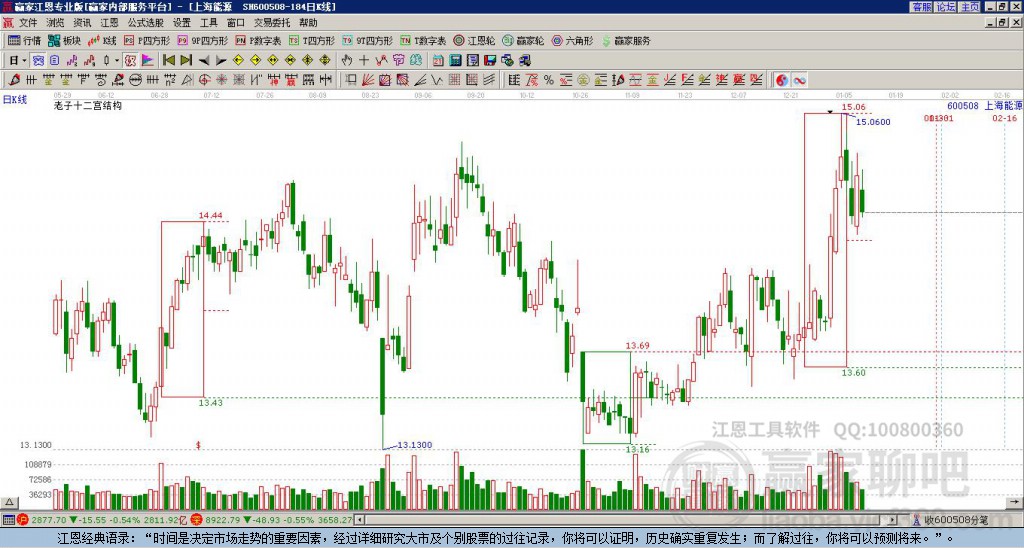This screenshot has width=1024, height=548.
Task: Click the 日K线 chart label
Action: [15, 99]
